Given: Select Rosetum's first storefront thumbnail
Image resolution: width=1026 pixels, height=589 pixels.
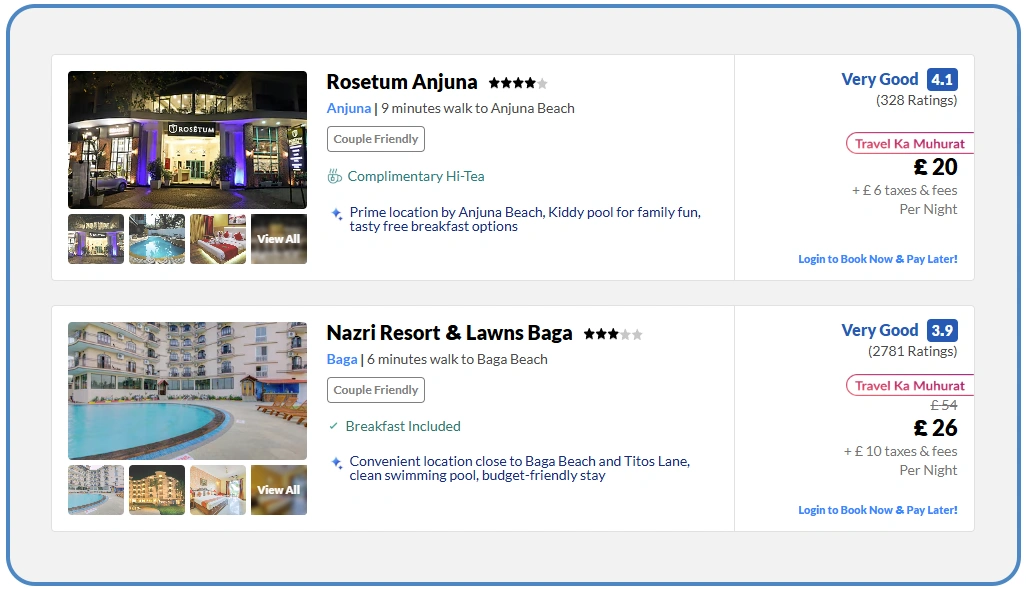Looking at the screenshot, I should 96,239.
